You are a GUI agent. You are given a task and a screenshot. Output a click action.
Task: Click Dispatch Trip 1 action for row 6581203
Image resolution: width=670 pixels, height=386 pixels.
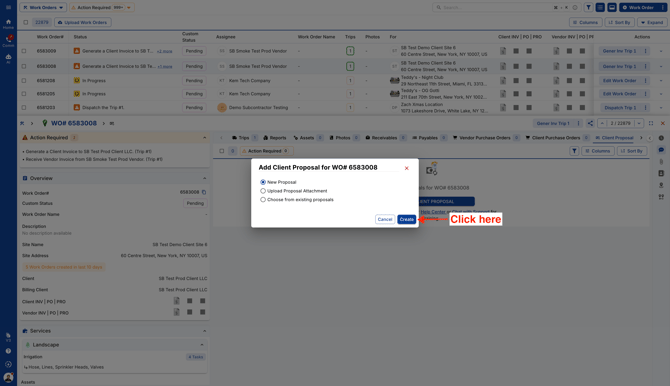(620, 108)
